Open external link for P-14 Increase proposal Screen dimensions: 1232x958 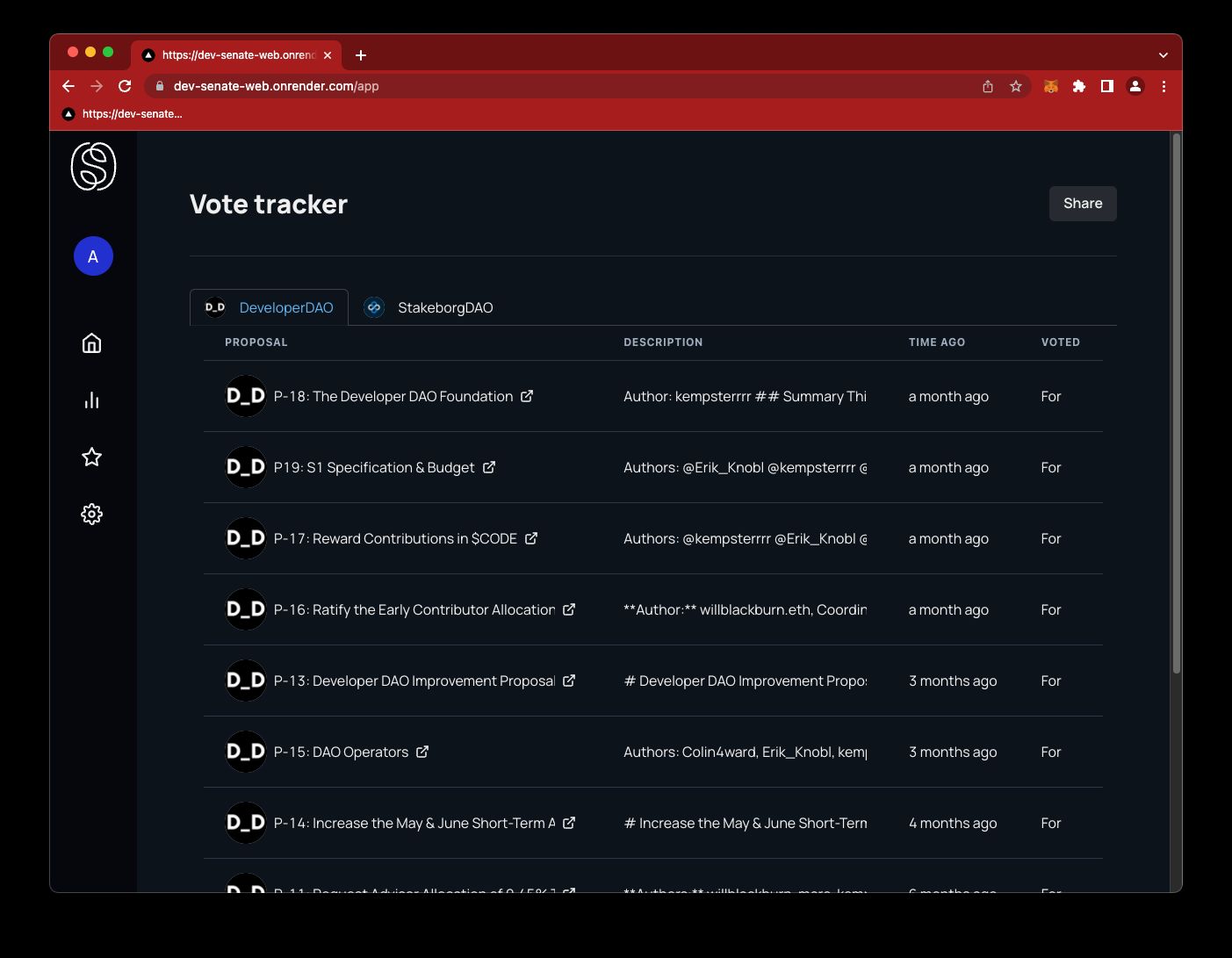569,823
